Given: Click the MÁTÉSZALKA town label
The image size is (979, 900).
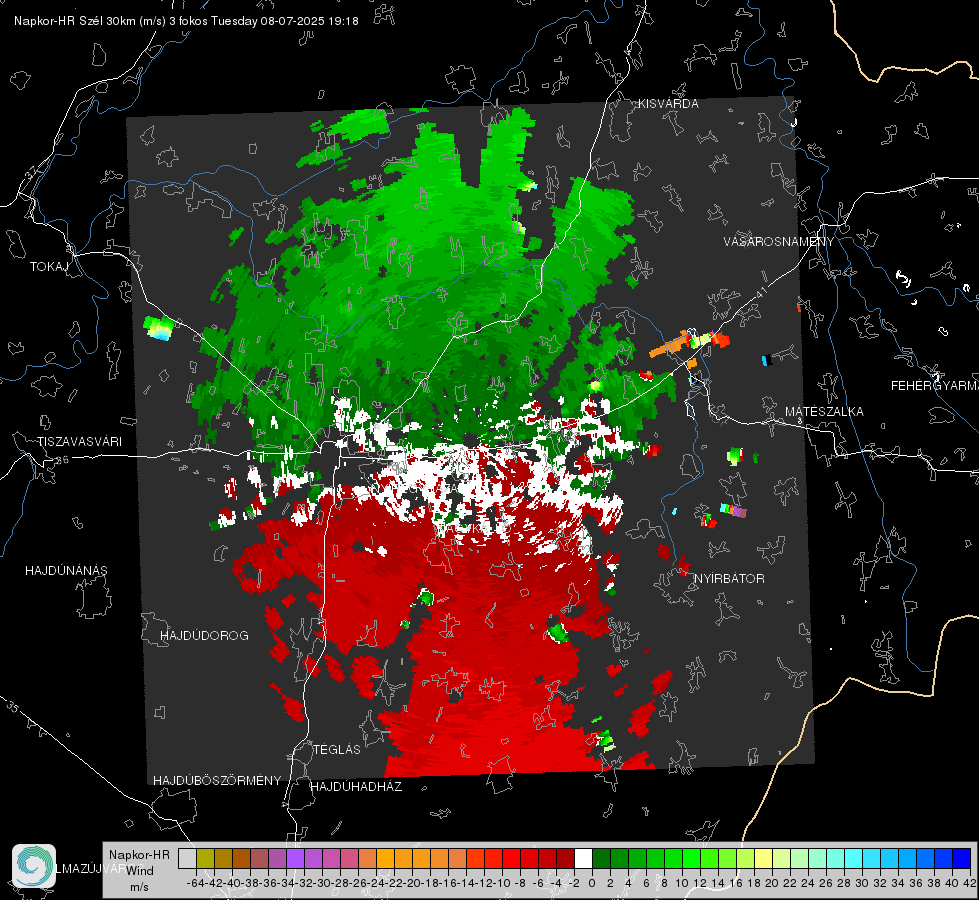Looking at the screenshot, I should [x=824, y=412].
